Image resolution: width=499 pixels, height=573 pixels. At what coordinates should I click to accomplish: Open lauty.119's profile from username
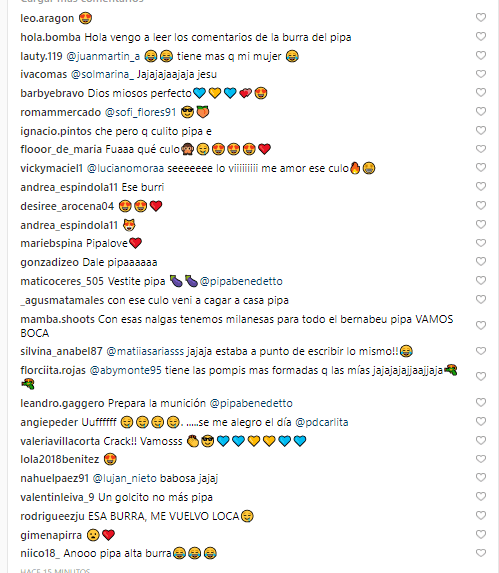[41, 56]
